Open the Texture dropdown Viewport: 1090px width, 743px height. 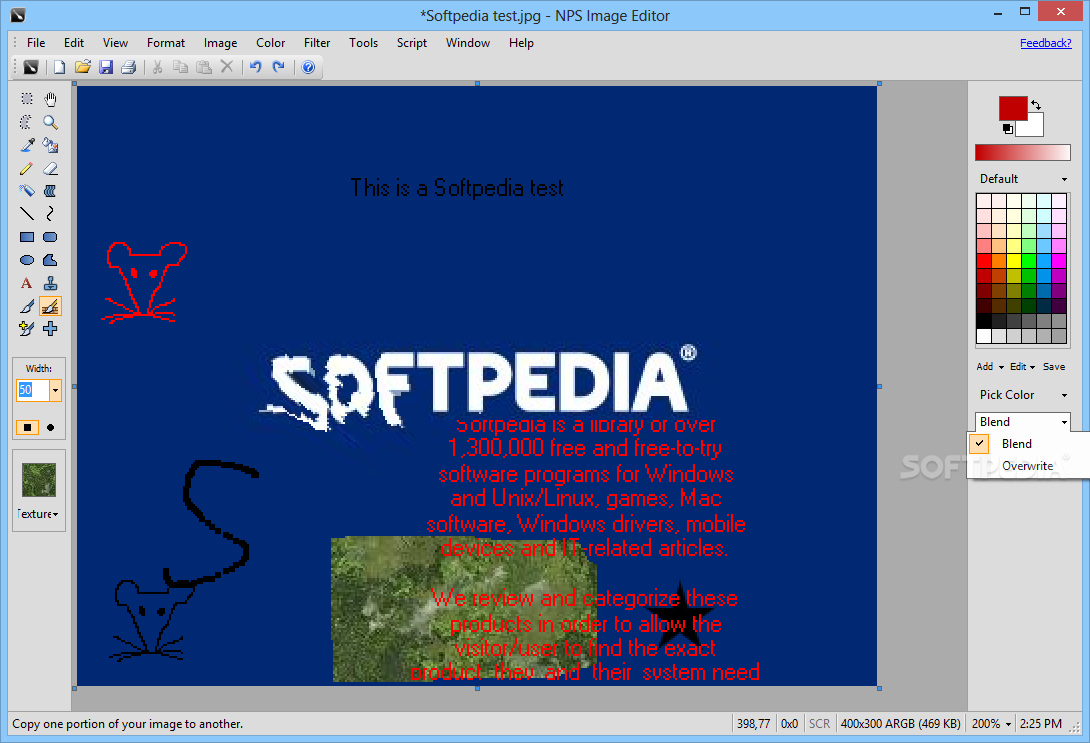coord(38,514)
